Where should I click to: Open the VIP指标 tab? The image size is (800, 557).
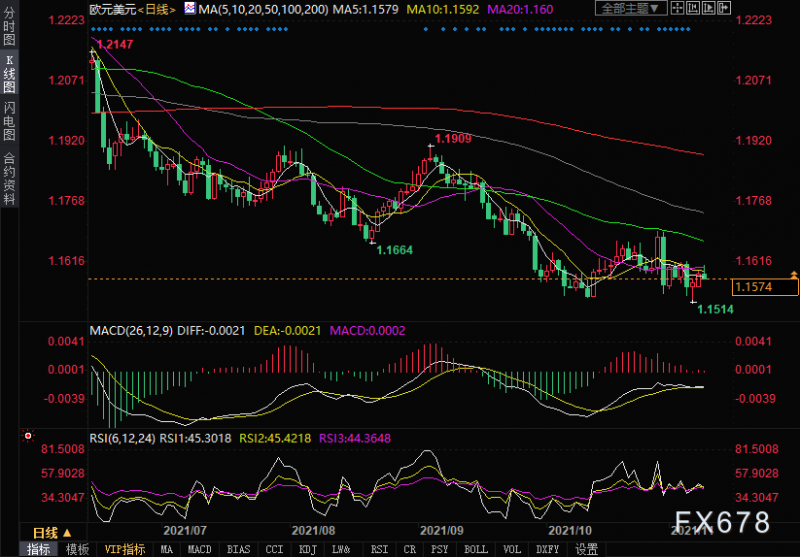(x=124, y=549)
